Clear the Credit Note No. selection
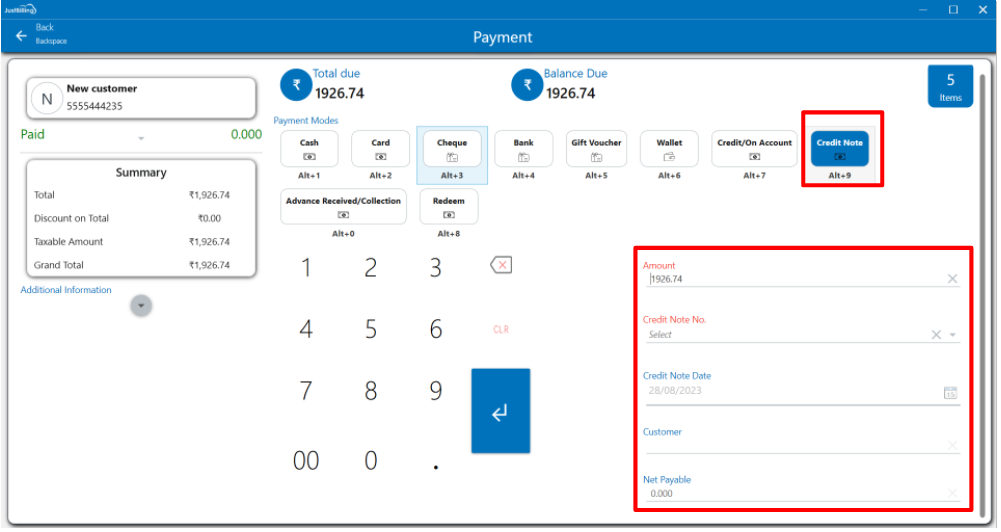The width and height of the screenshot is (1001, 532). 936,335
